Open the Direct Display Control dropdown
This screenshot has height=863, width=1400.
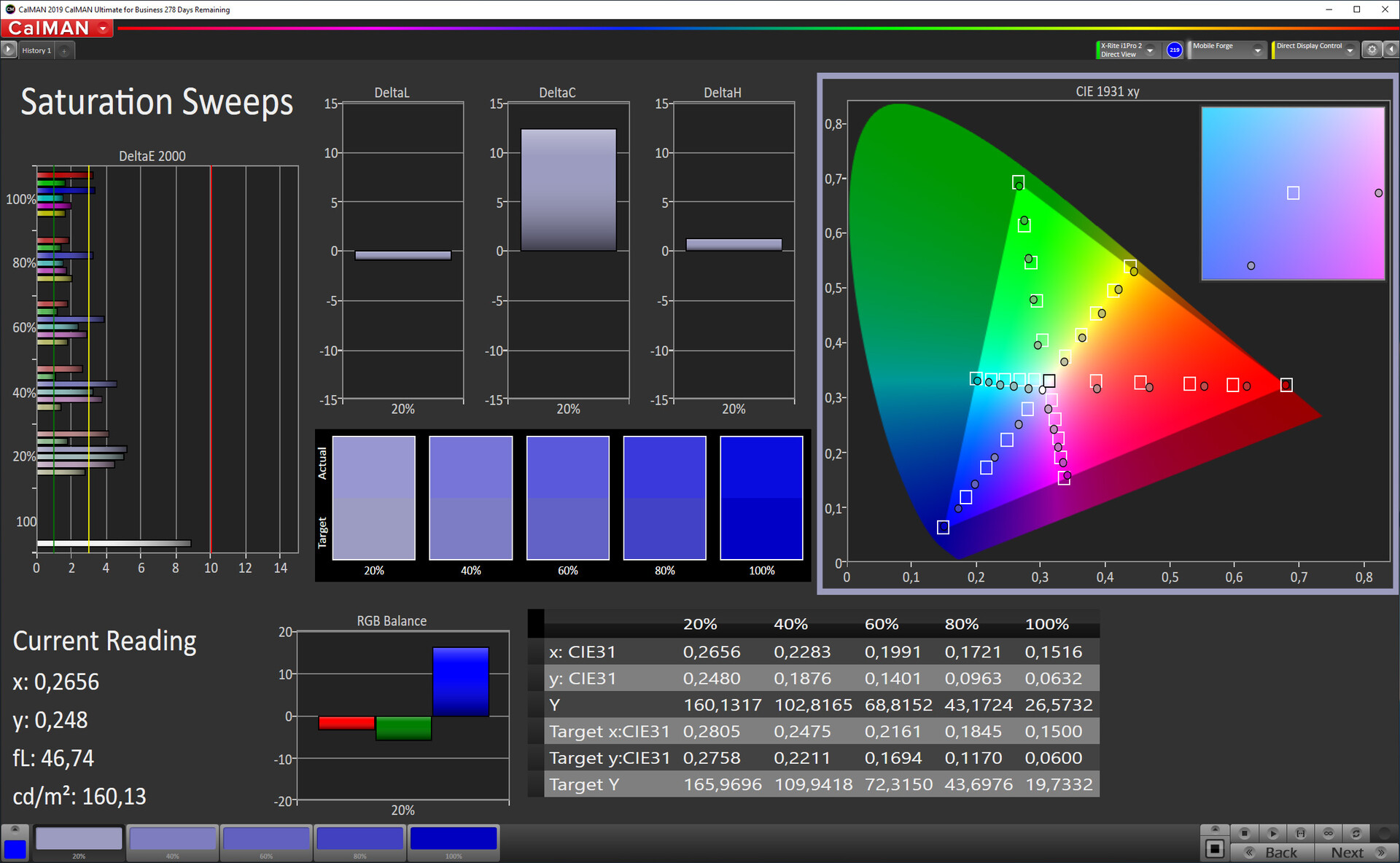pyautogui.click(x=1350, y=50)
